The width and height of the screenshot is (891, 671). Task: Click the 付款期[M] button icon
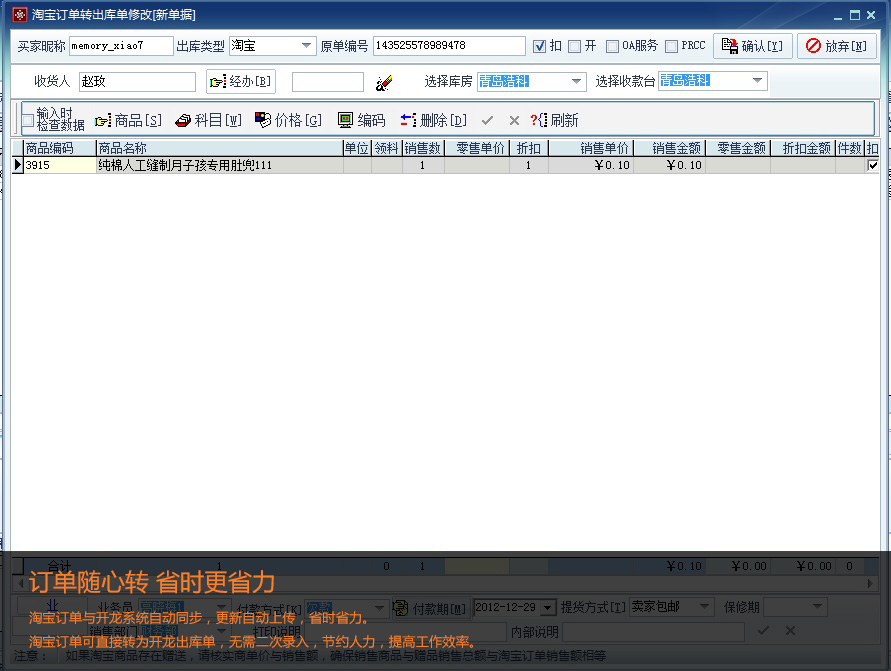[401, 608]
